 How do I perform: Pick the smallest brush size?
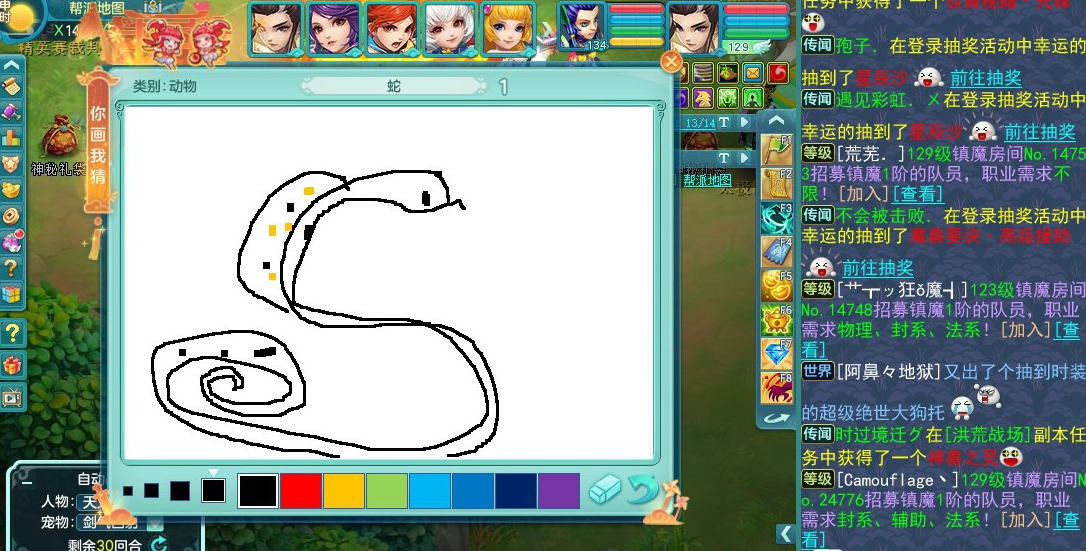[128, 491]
